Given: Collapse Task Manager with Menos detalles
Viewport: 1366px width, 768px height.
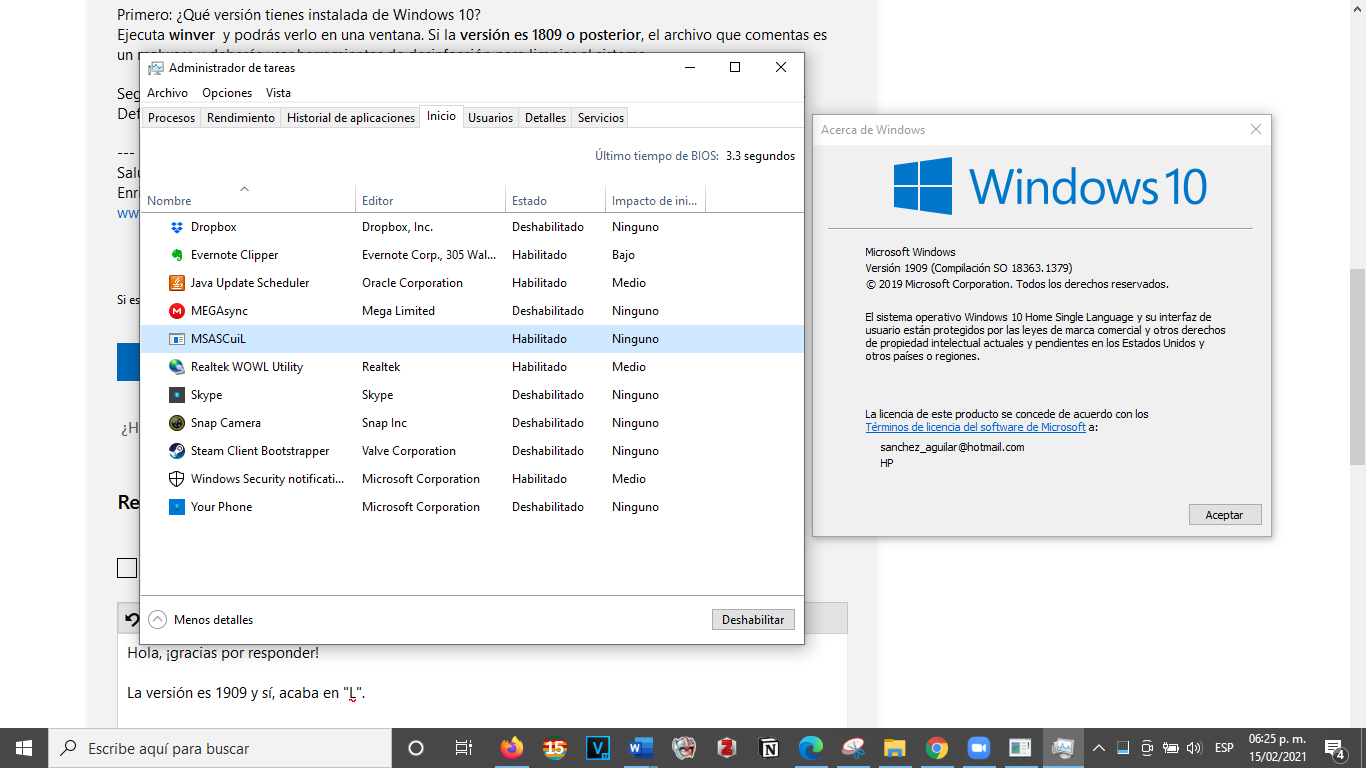Looking at the screenshot, I should (x=201, y=620).
